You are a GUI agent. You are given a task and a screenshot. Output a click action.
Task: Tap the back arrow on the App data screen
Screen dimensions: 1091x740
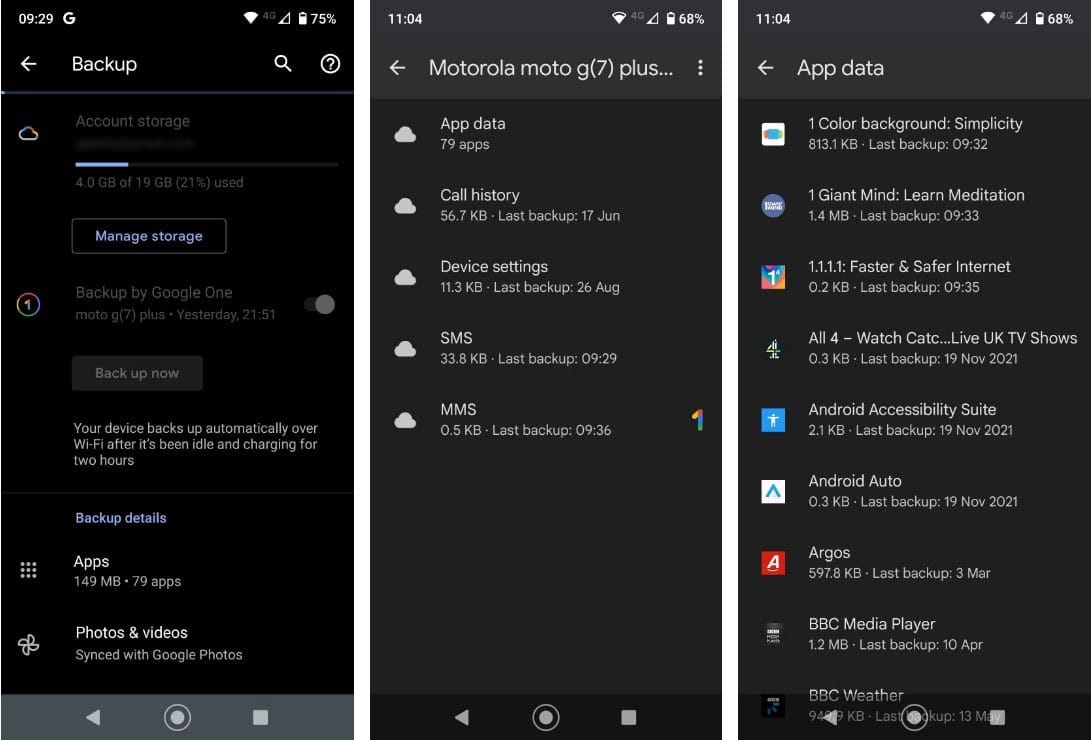[765, 68]
